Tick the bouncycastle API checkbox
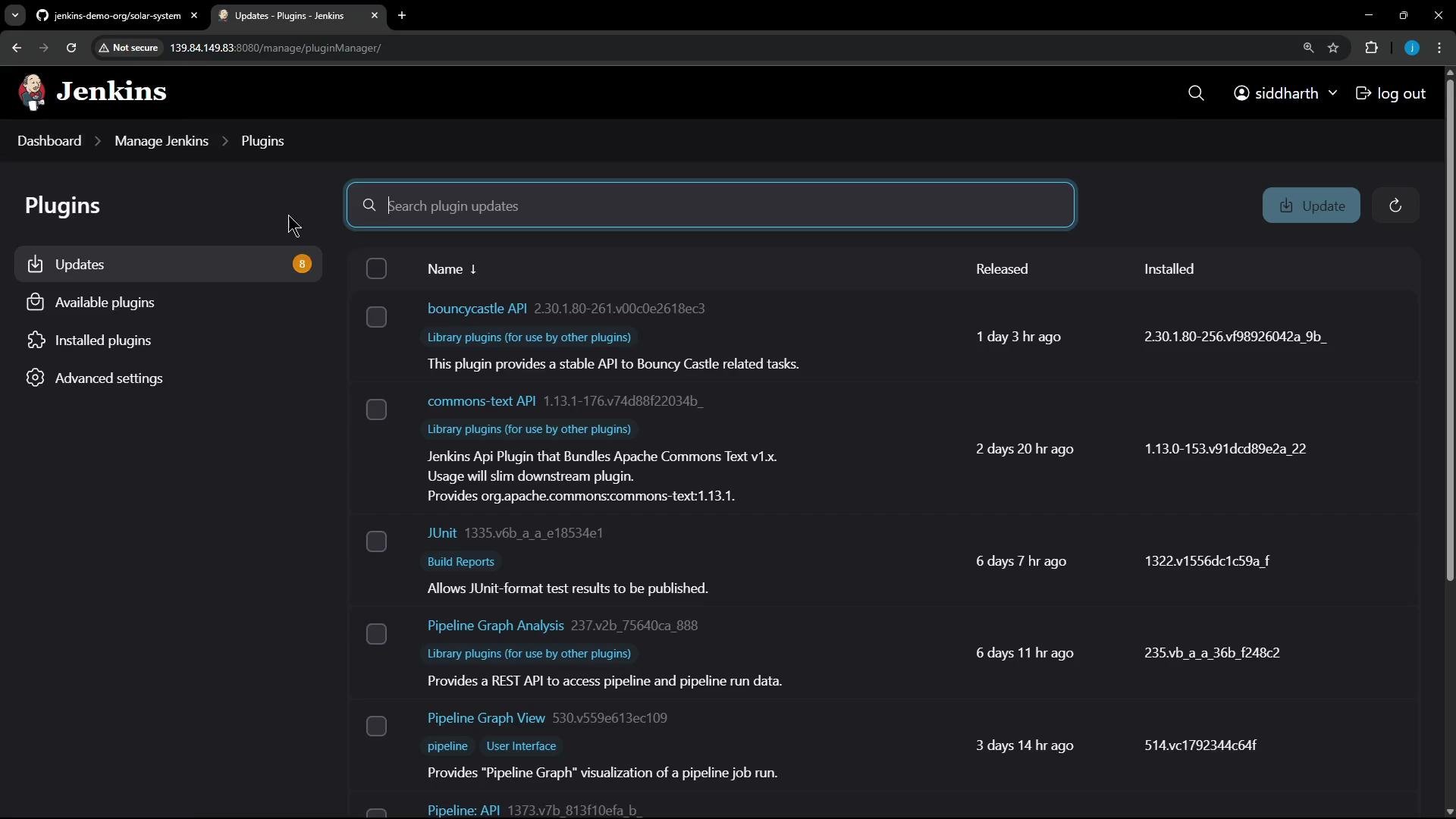Viewport: 1456px width, 819px height. (x=376, y=317)
